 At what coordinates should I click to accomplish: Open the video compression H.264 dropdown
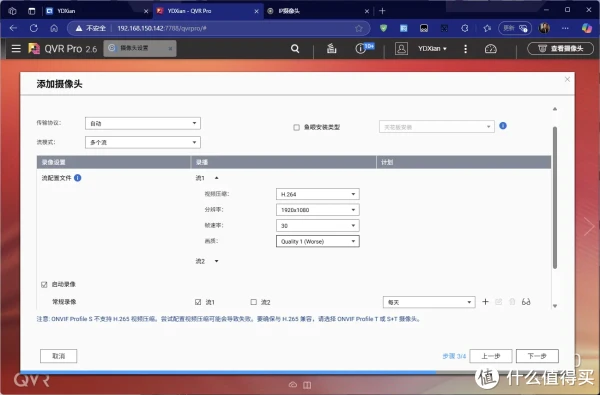tap(318, 194)
